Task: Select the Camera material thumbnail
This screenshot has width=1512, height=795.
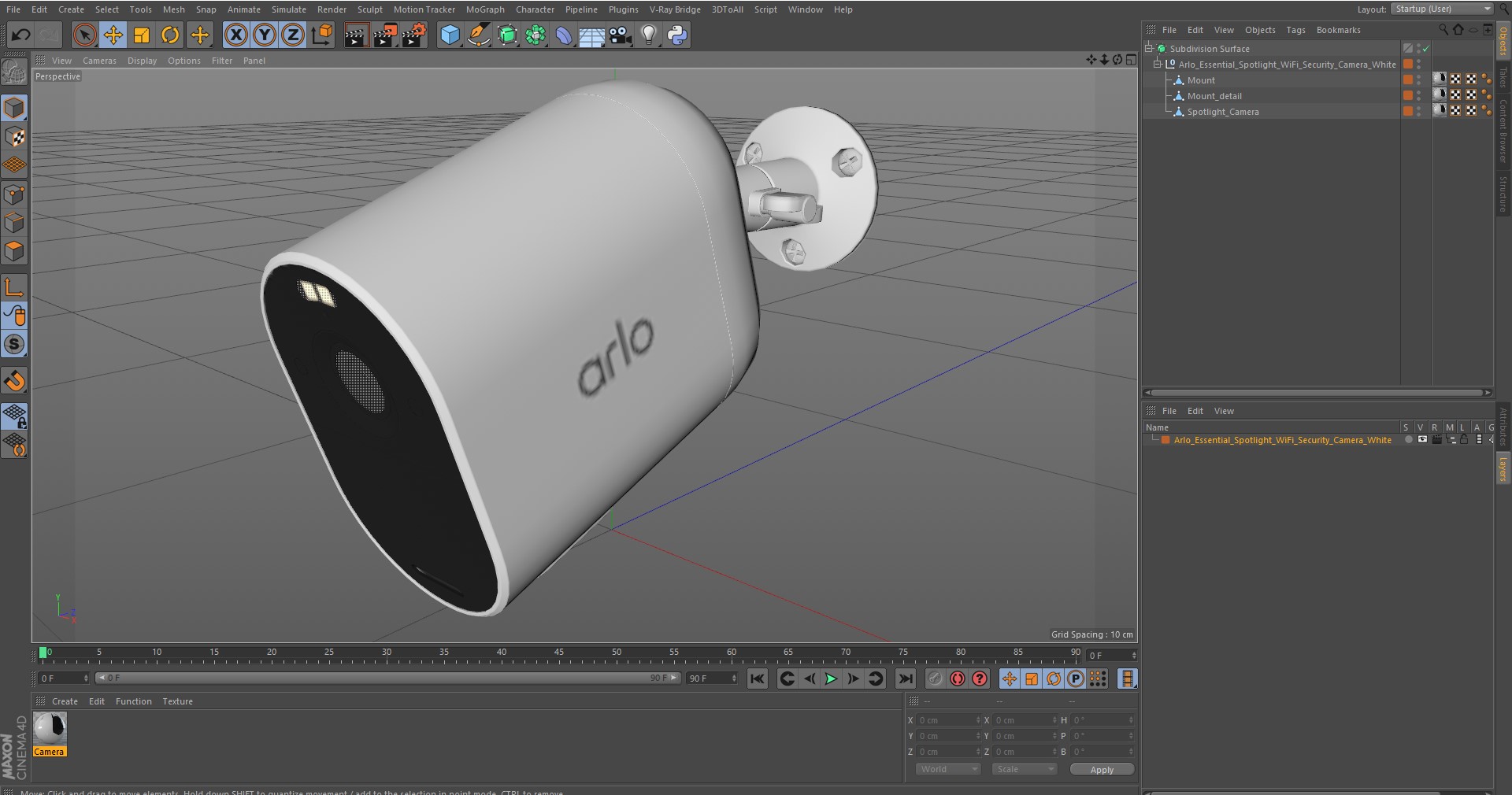Action: pyautogui.click(x=50, y=730)
